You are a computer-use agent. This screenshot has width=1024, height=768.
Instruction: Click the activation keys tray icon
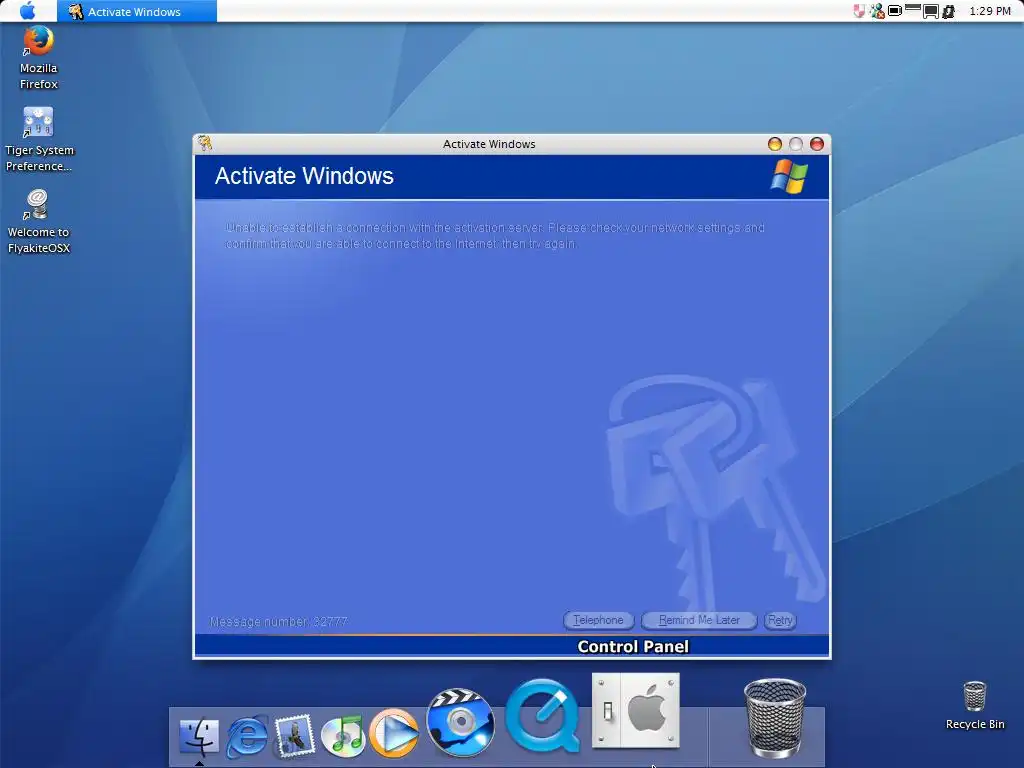948,11
